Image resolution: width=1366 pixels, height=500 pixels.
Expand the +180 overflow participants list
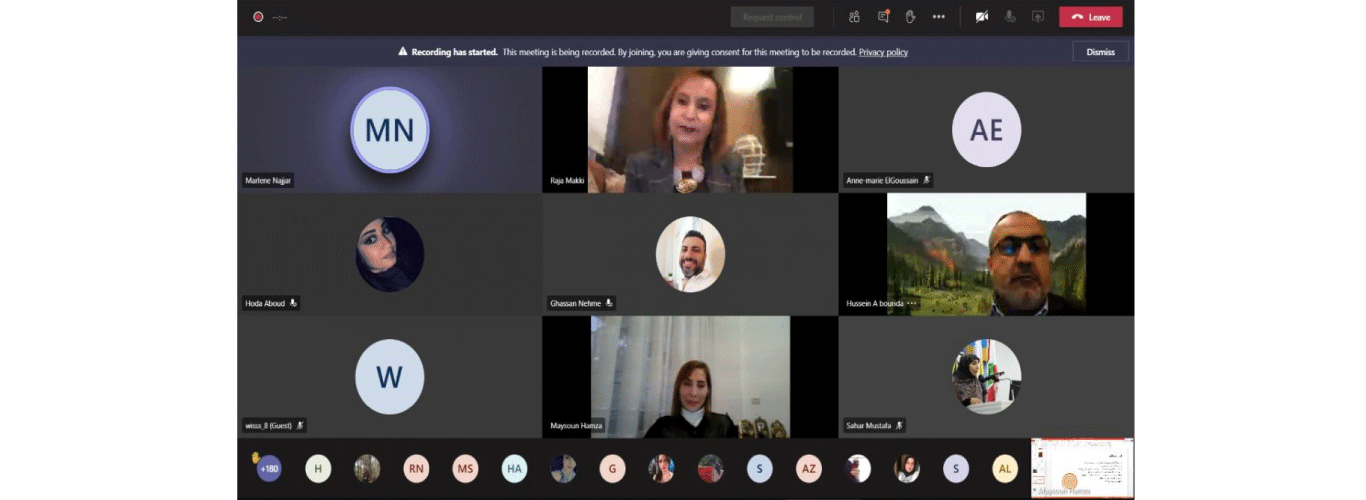(x=268, y=468)
